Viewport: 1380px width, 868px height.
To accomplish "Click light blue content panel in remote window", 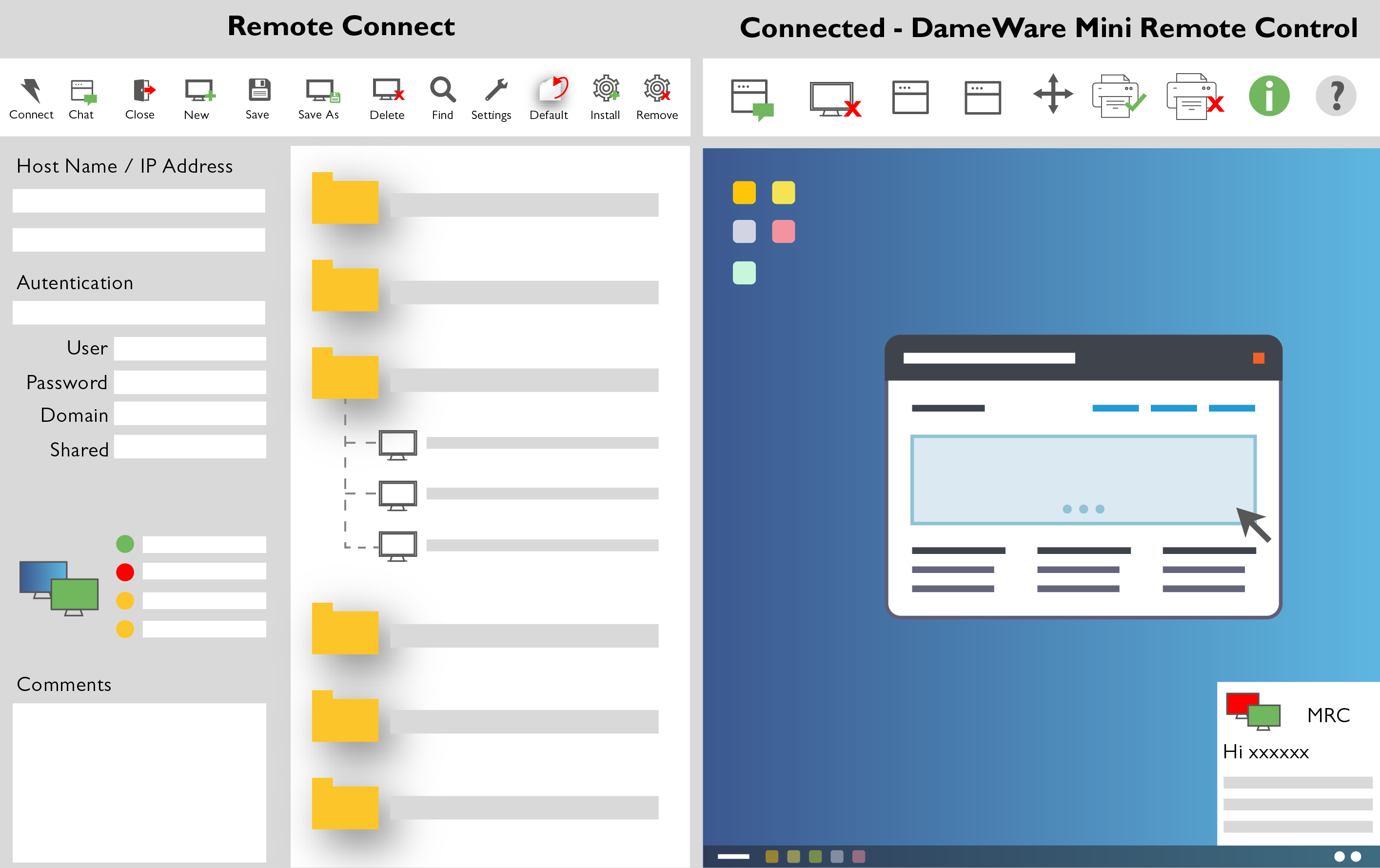I will 1083,479.
